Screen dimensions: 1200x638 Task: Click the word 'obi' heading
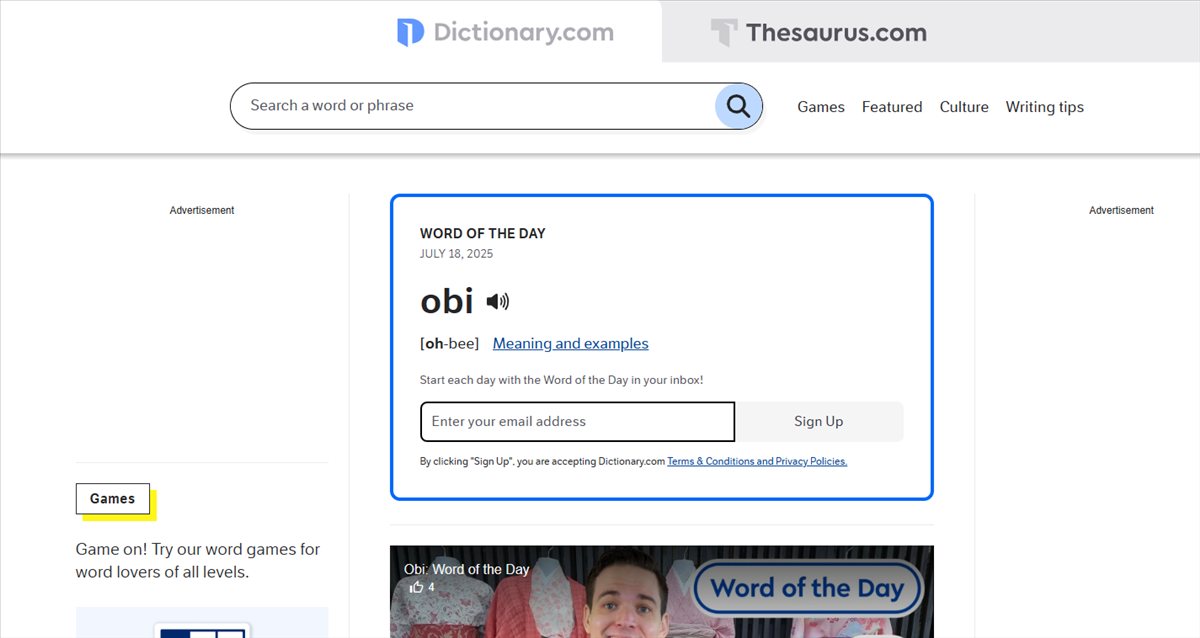(446, 301)
